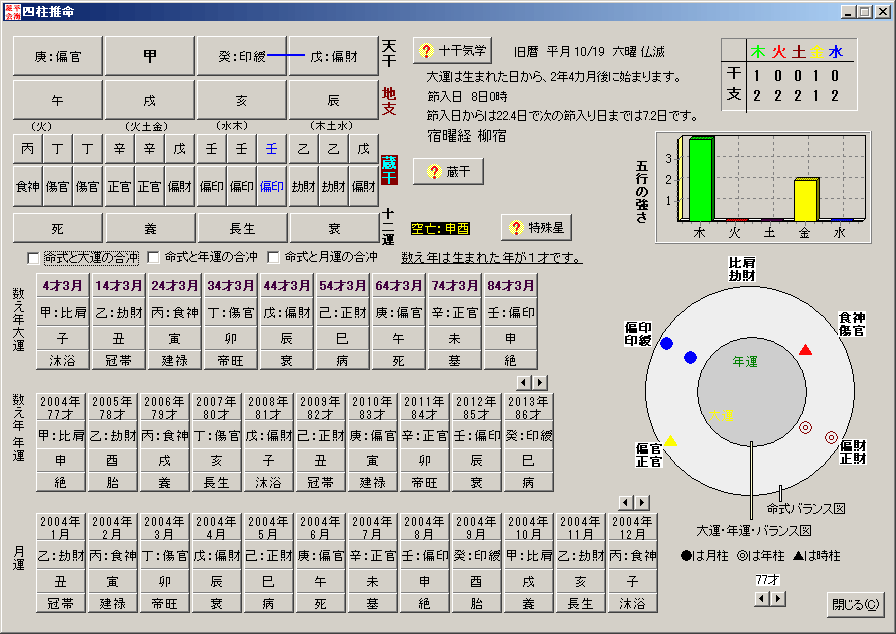Select the 44才3月 大運 column header
The width and height of the screenshot is (896, 634).
286,286
